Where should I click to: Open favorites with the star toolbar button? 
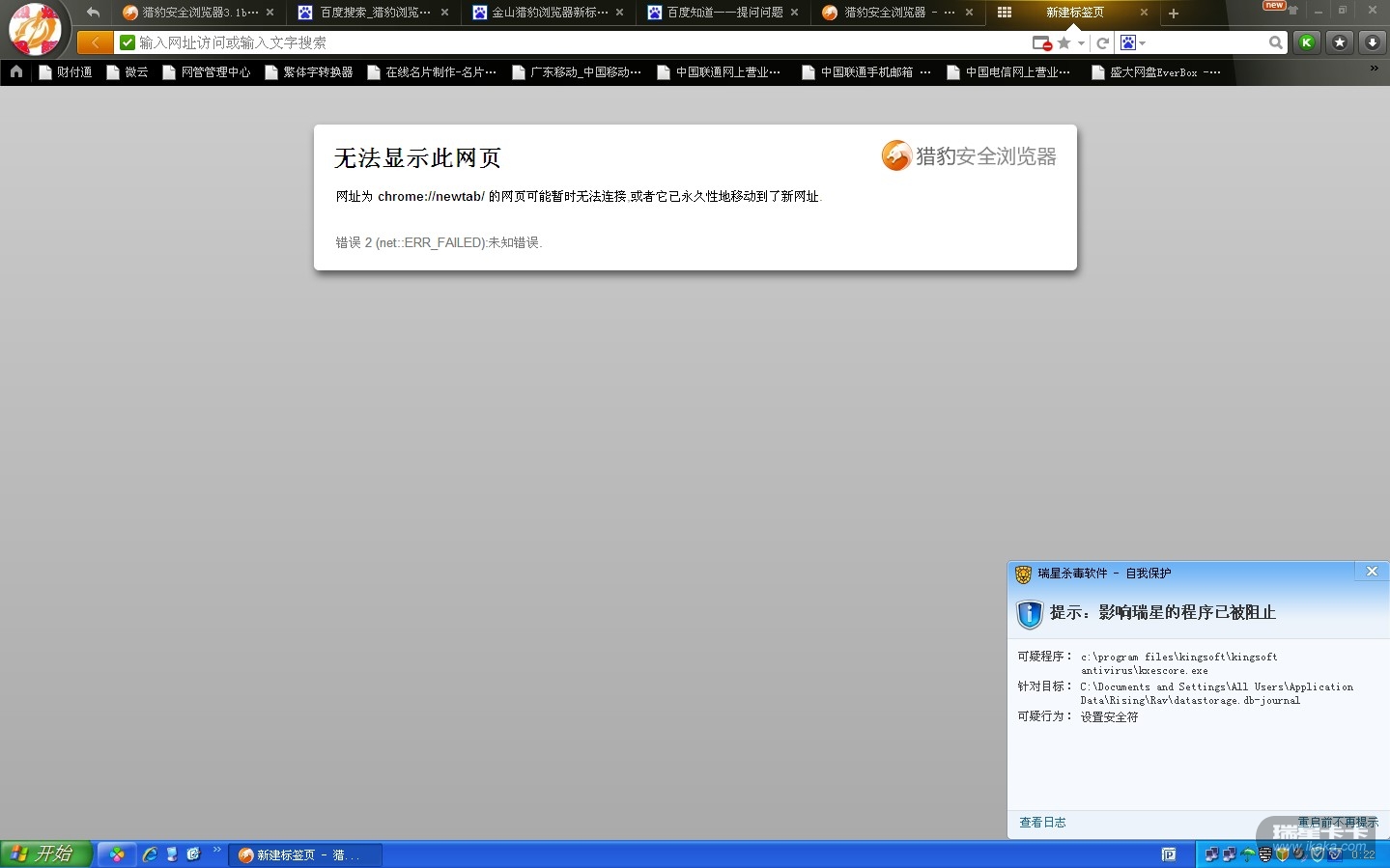coord(1340,42)
